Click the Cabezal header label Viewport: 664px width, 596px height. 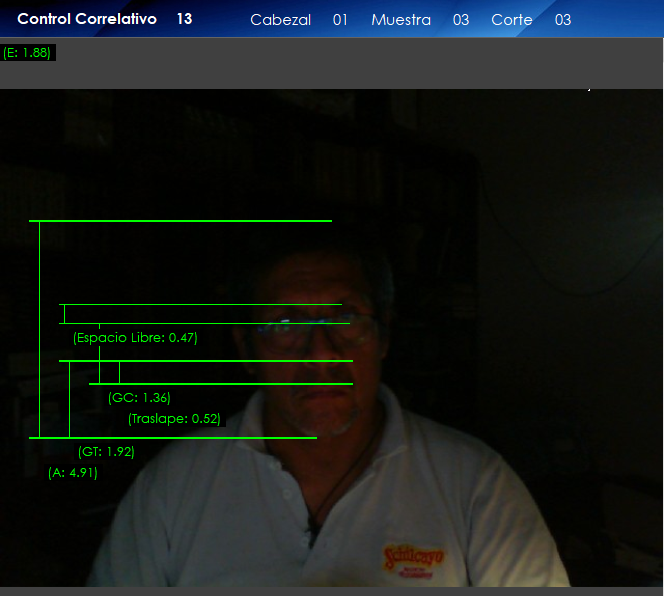click(x=280, y=20)
